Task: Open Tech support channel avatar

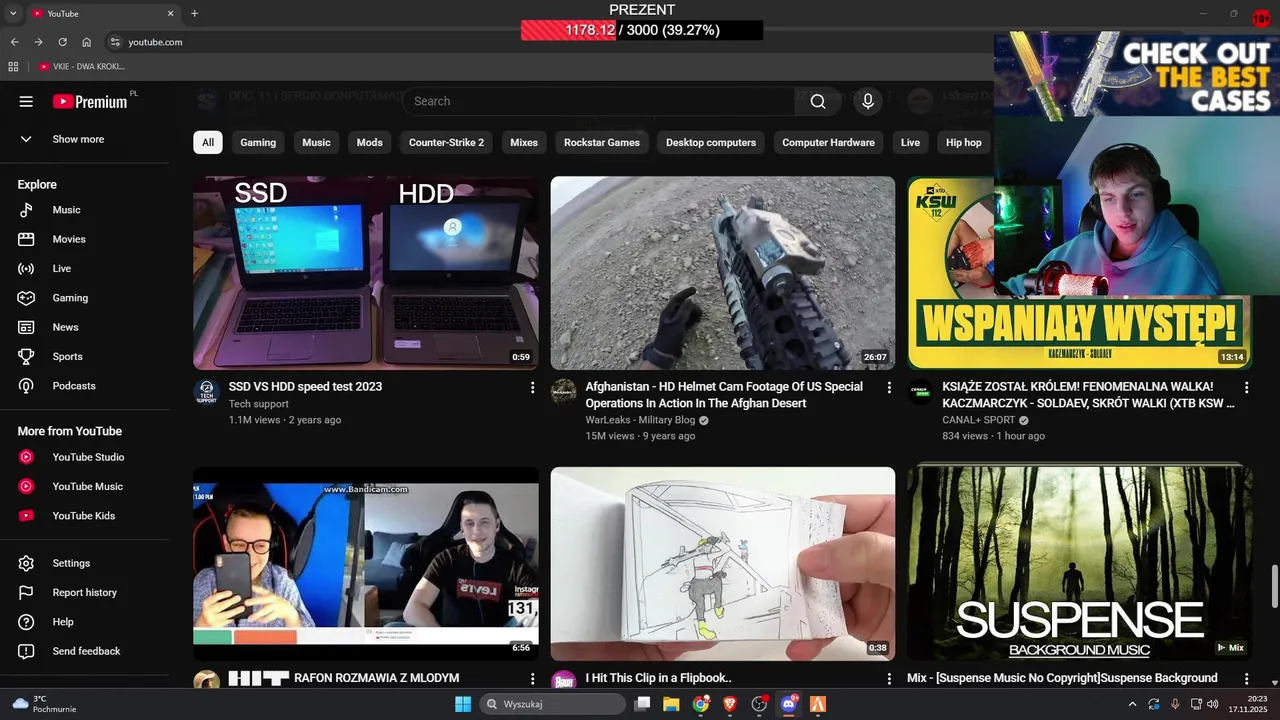Action: coord(206,391)
